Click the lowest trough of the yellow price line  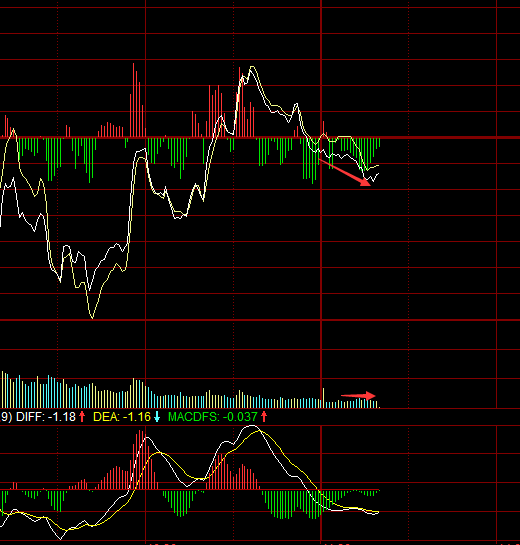92,317
